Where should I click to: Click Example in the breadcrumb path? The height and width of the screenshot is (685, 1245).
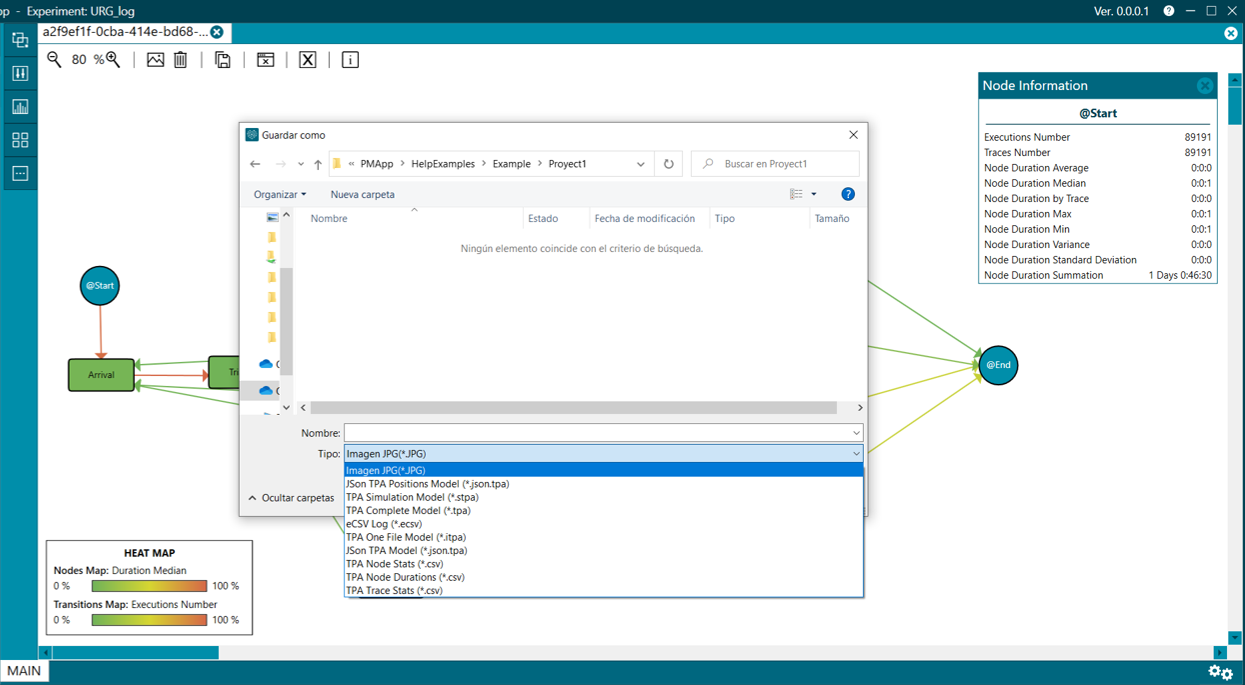(x=512, y=164)
